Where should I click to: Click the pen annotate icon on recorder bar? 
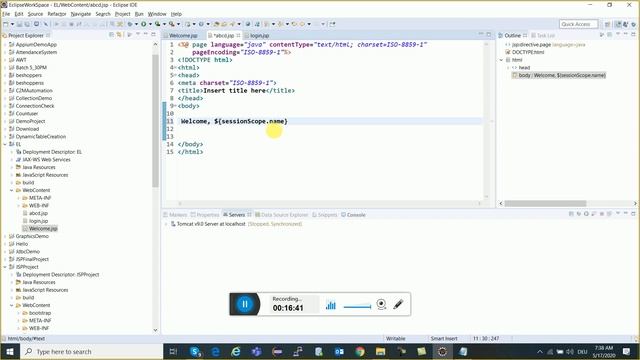tap(398, 304)
